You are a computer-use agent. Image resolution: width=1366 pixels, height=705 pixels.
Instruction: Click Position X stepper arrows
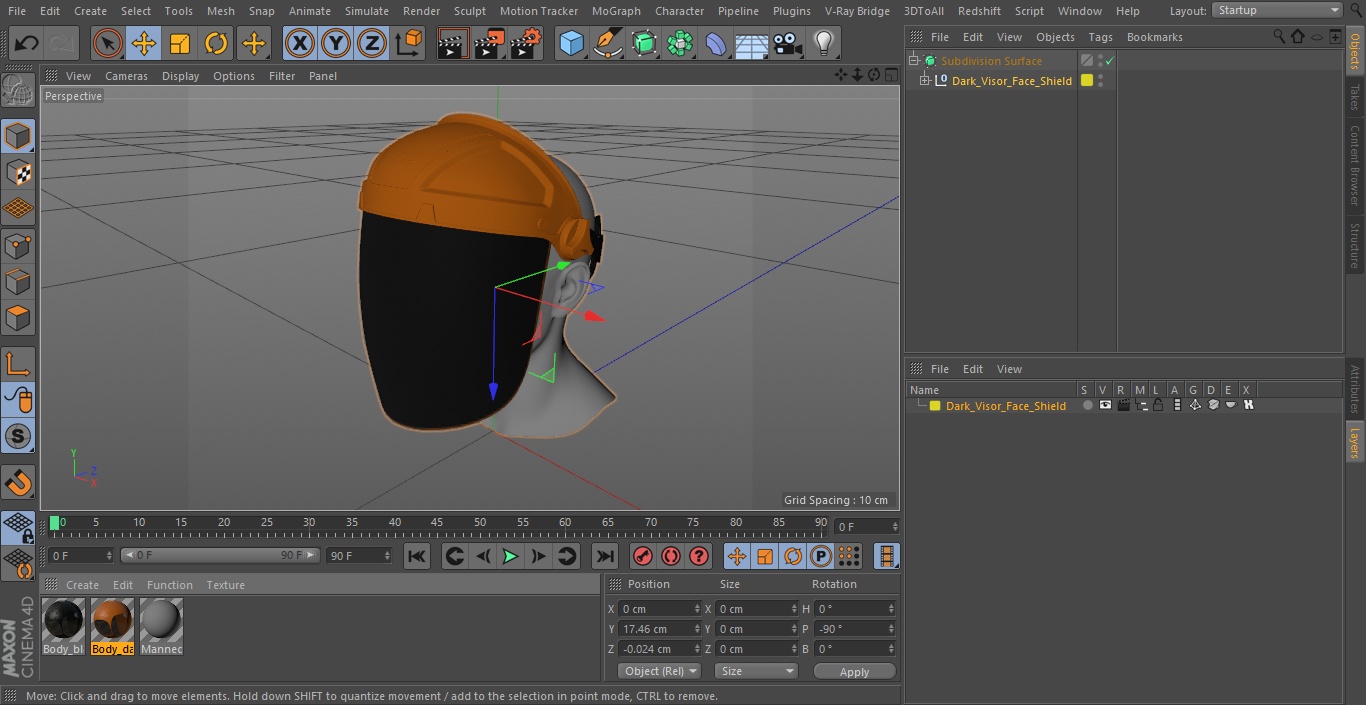(x=698, y=609)
